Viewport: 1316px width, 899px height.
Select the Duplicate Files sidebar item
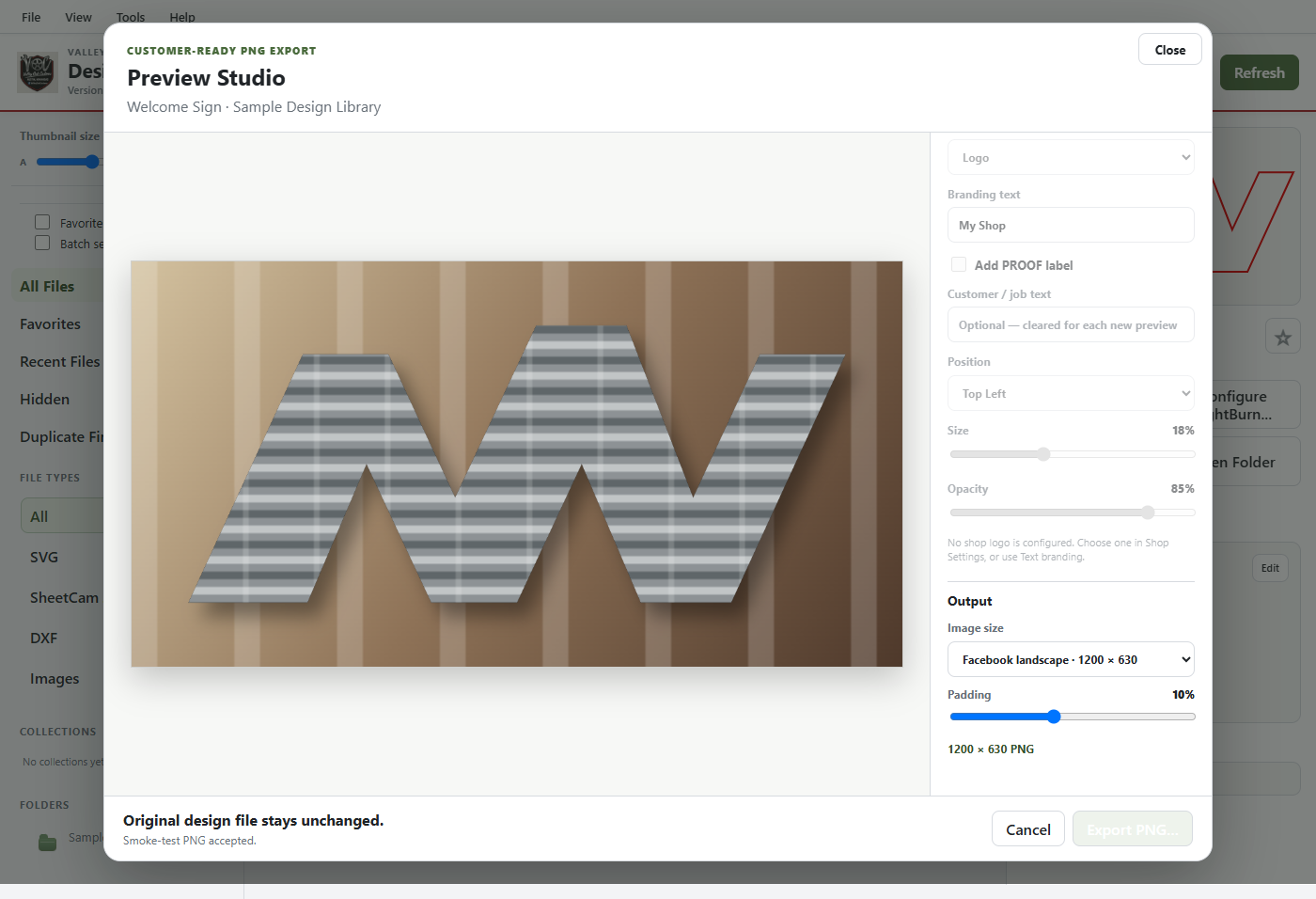click(x=58, y=436)
